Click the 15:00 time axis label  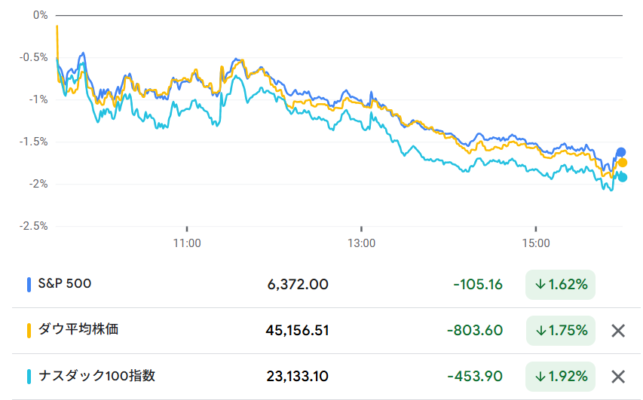click(x=537, y=243)
